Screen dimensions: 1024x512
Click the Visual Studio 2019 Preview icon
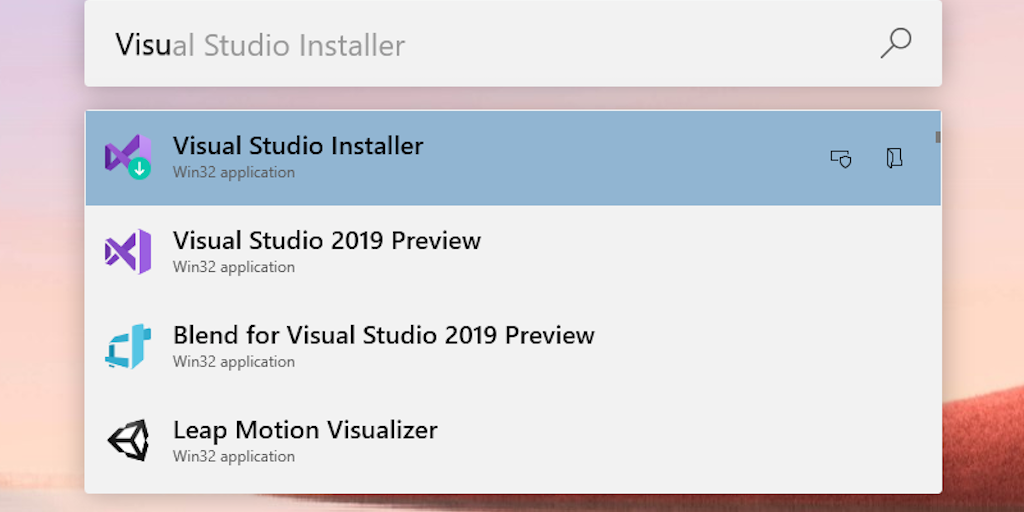coord(128,252)
